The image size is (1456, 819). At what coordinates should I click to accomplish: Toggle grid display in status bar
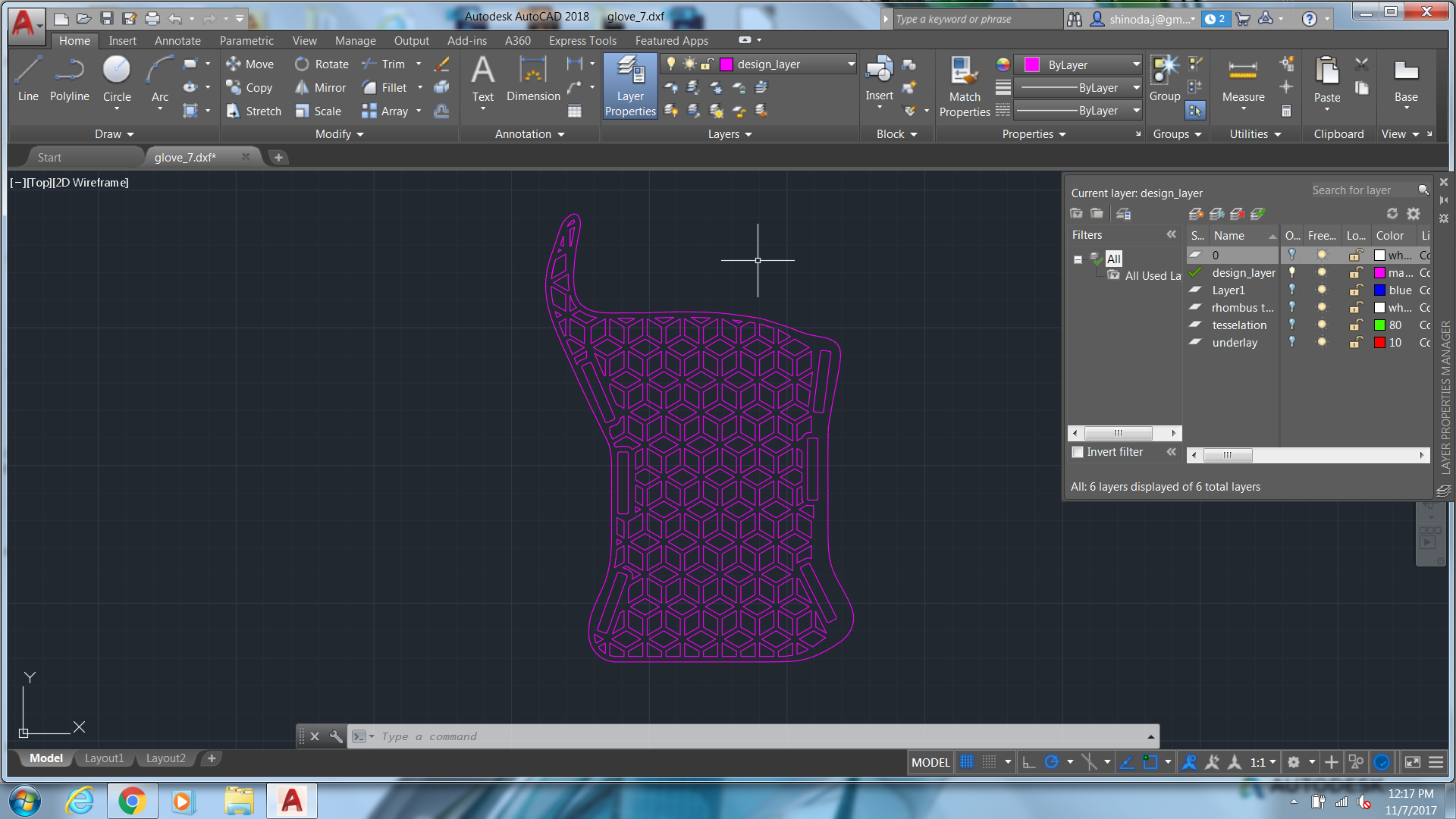(x=967, y=762)
